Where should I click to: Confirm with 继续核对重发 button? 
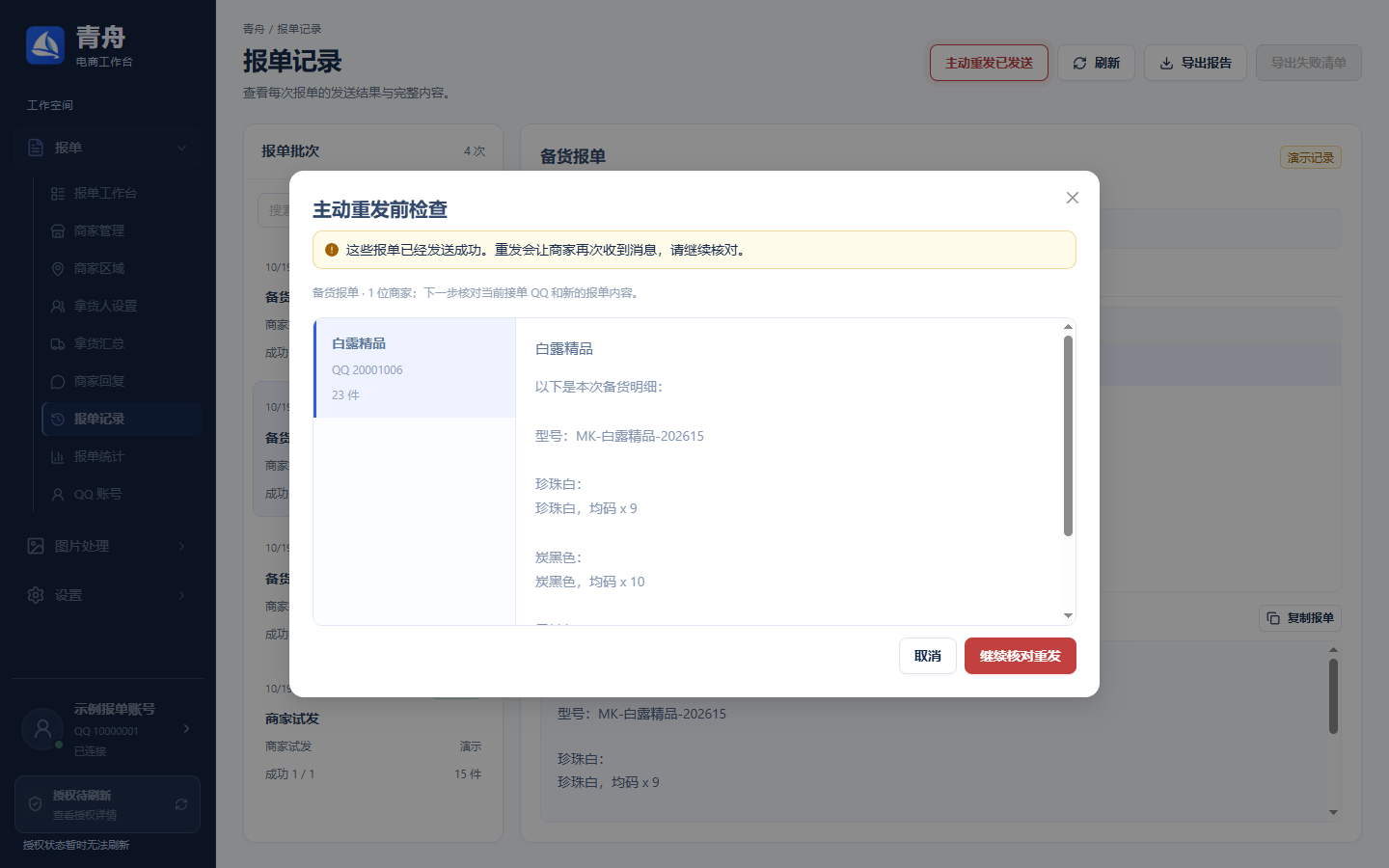coord(1021,656)
